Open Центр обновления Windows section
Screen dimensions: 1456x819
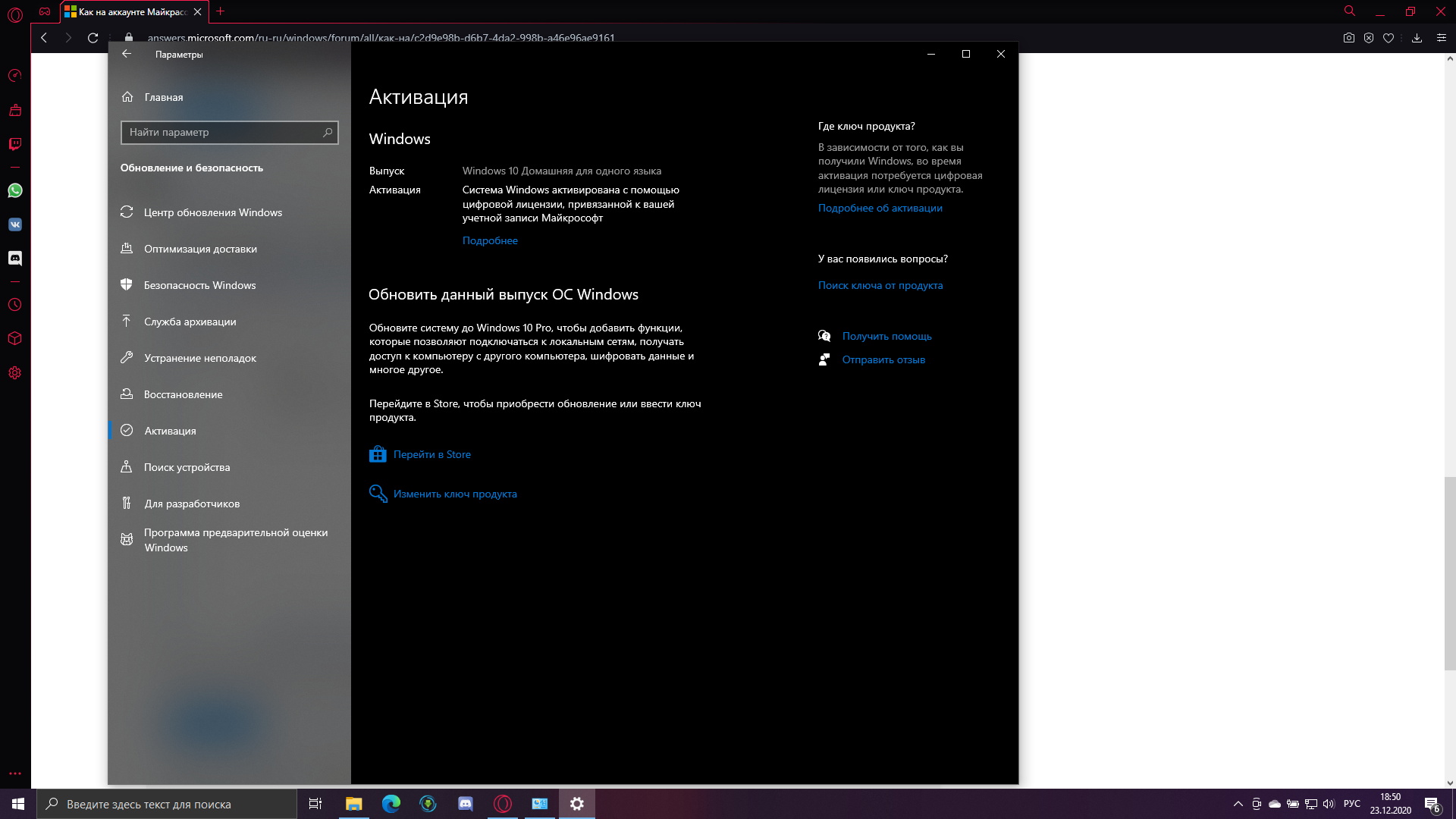tap(229, 212)
